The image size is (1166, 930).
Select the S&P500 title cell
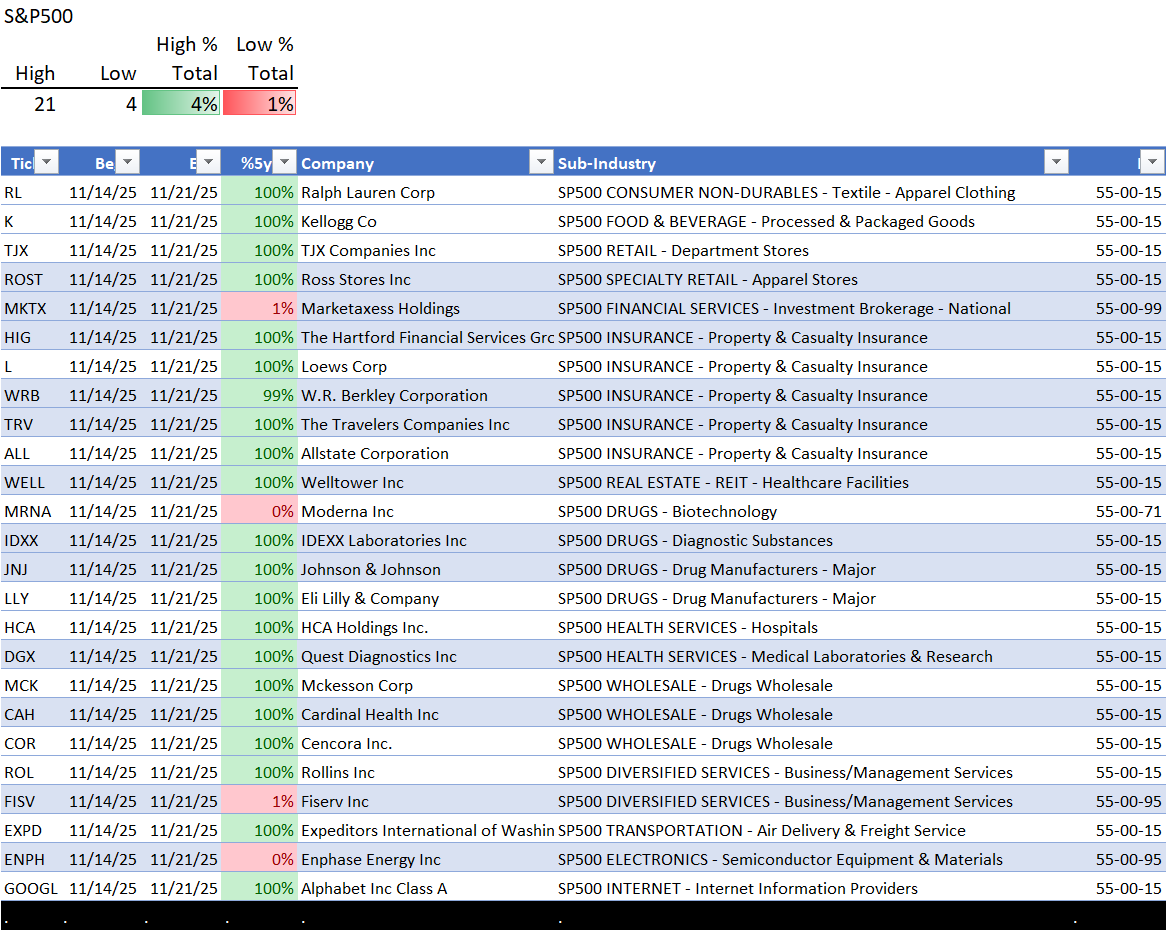pos(39,16)
